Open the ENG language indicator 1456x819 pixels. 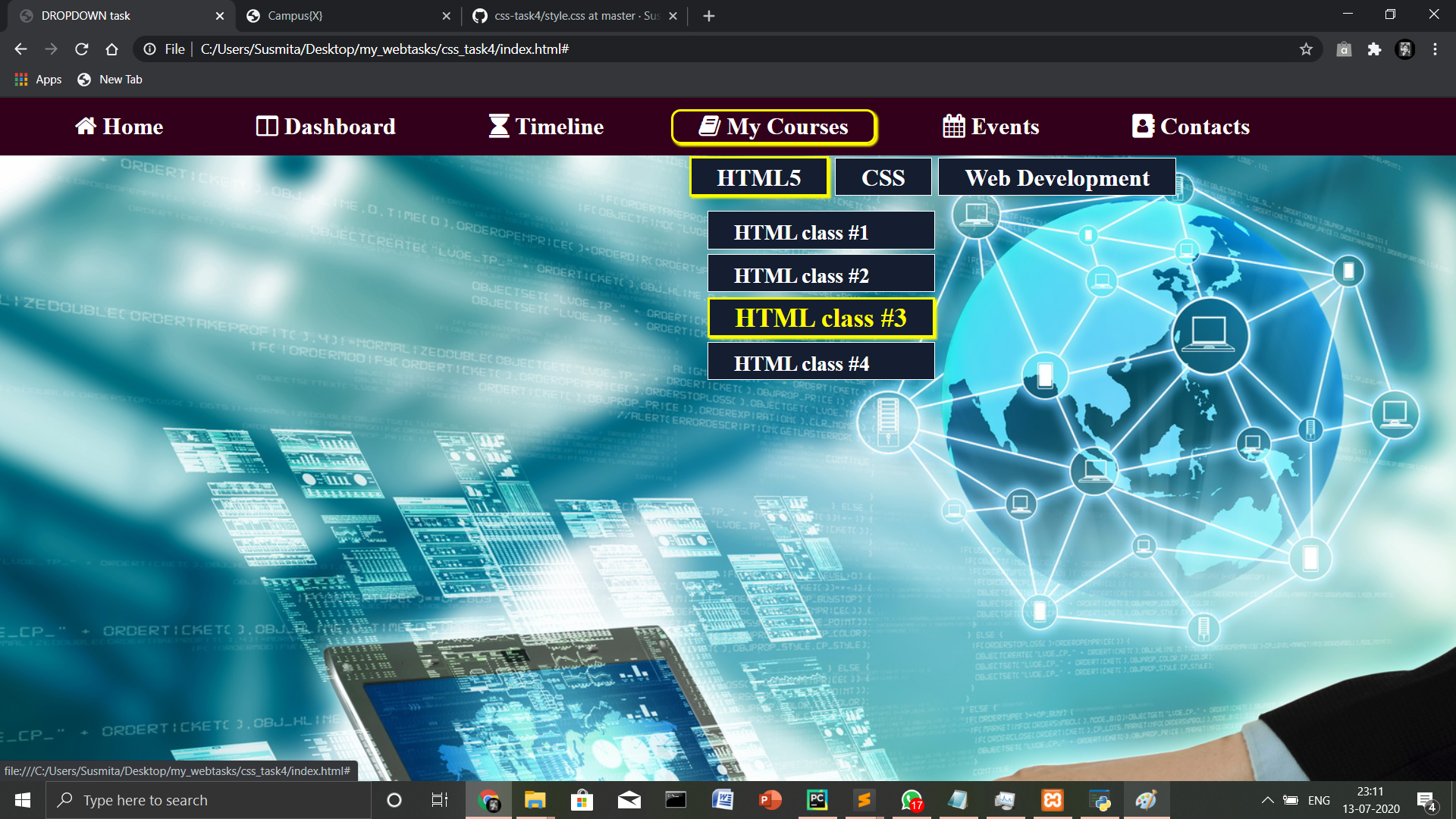(1319, 800)
